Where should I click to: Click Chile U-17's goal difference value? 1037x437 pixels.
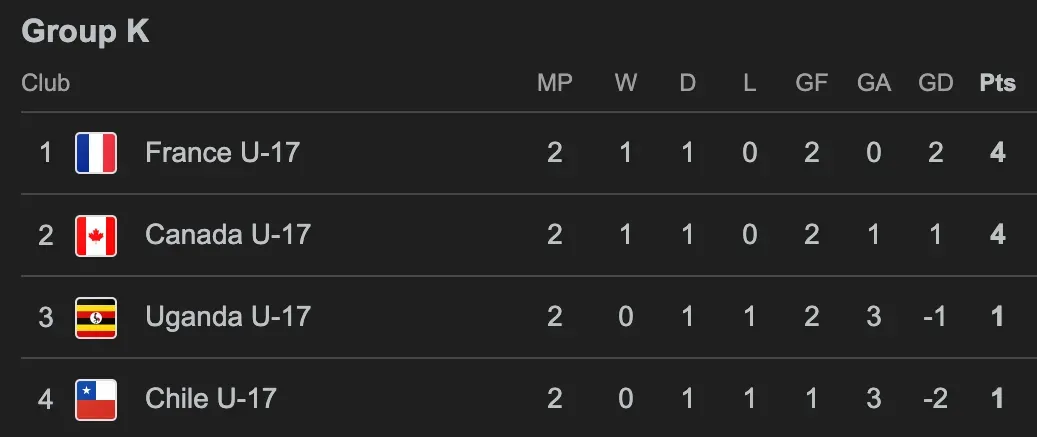[x=935, y=399]
